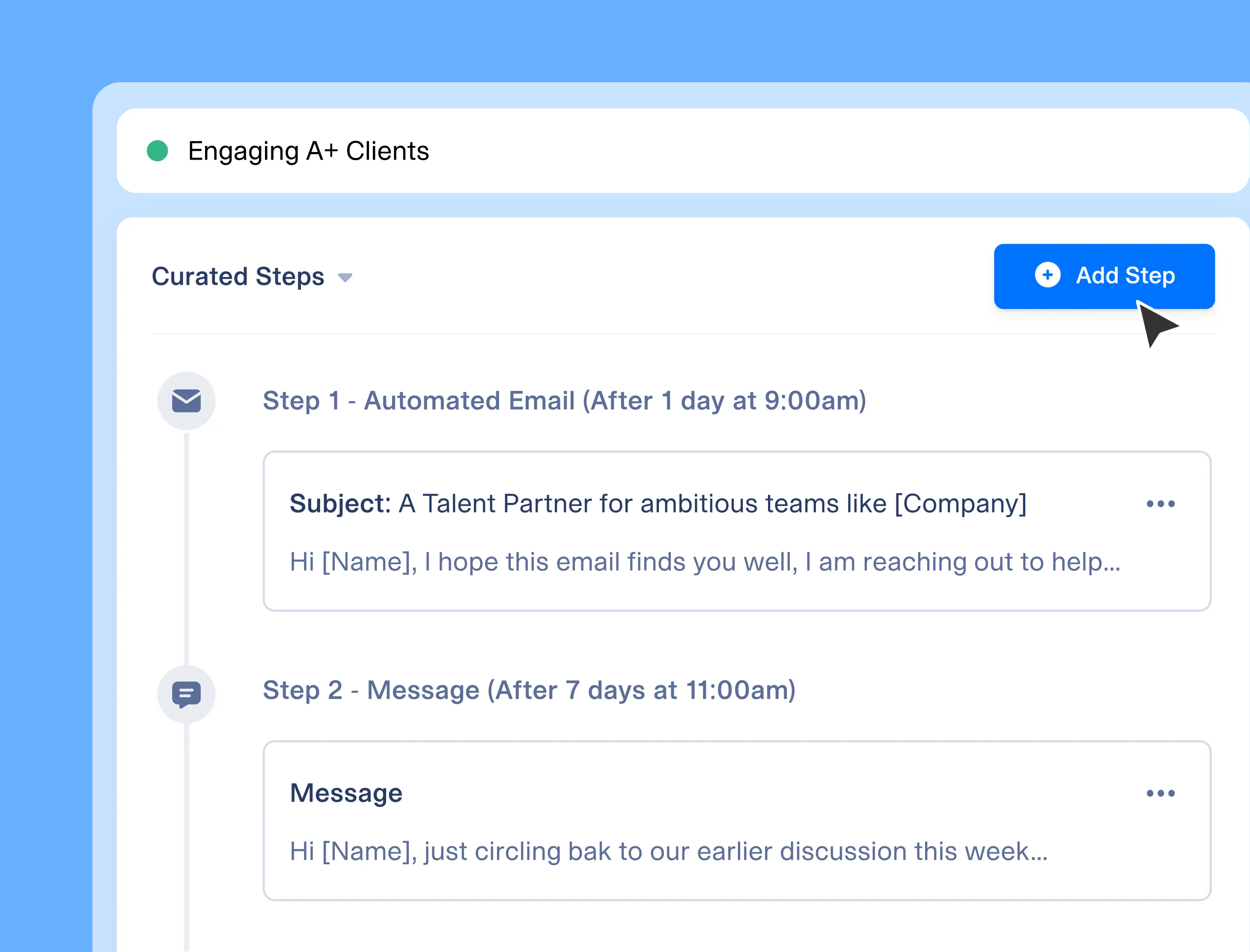Click the Engaging A+ Clients header card

tap(793, 151)
